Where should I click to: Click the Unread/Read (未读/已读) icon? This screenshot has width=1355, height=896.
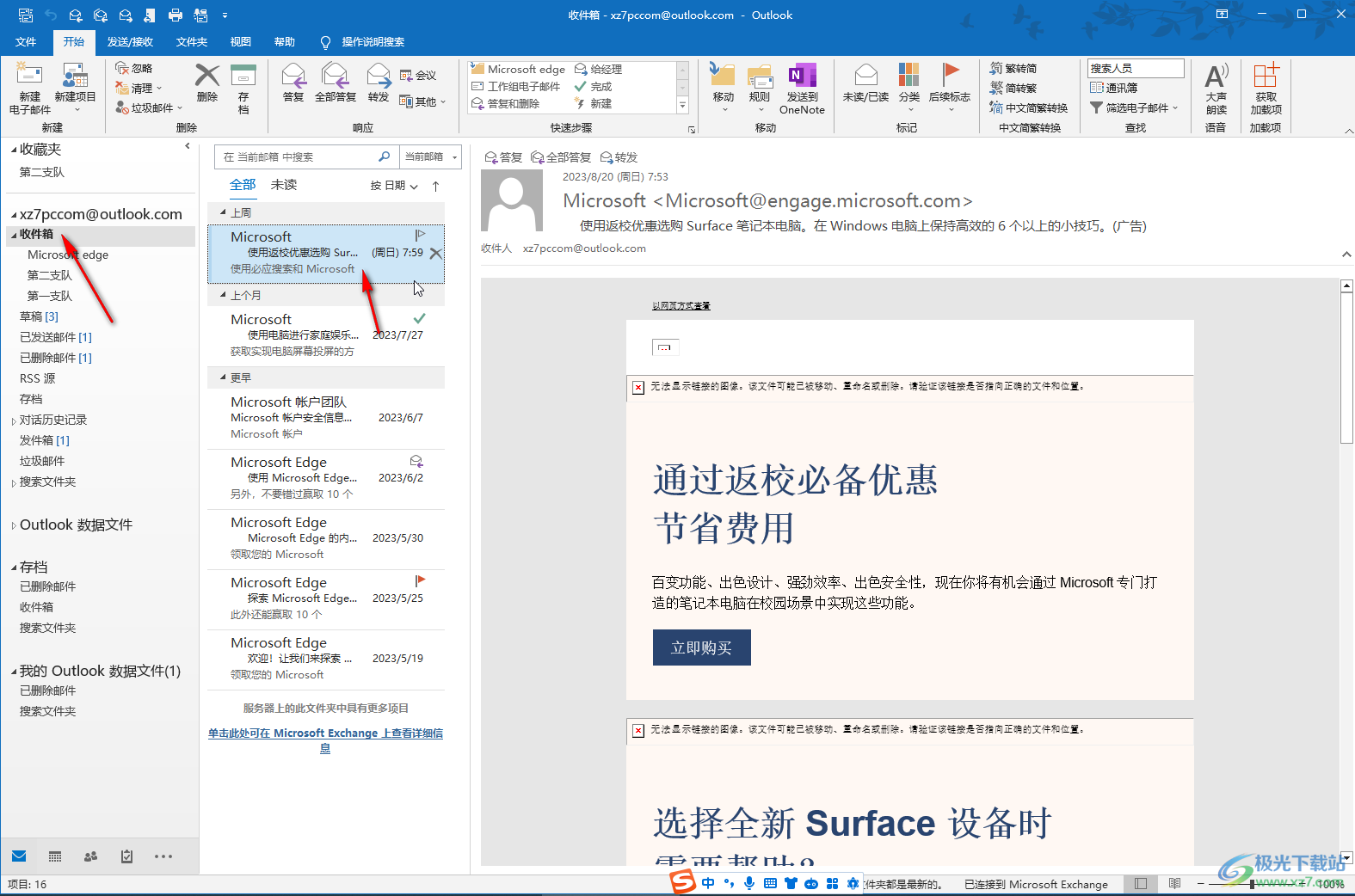point(866,76)
